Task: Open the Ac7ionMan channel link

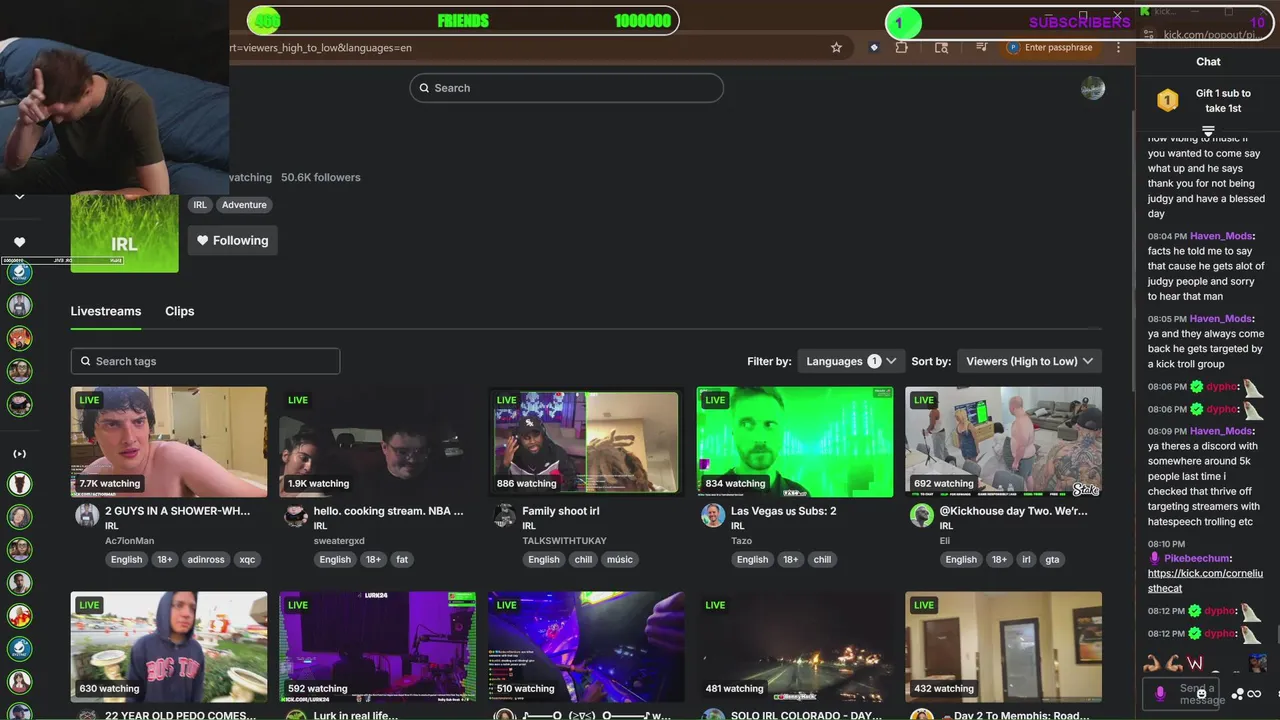Action: click(x=130, y=541)
